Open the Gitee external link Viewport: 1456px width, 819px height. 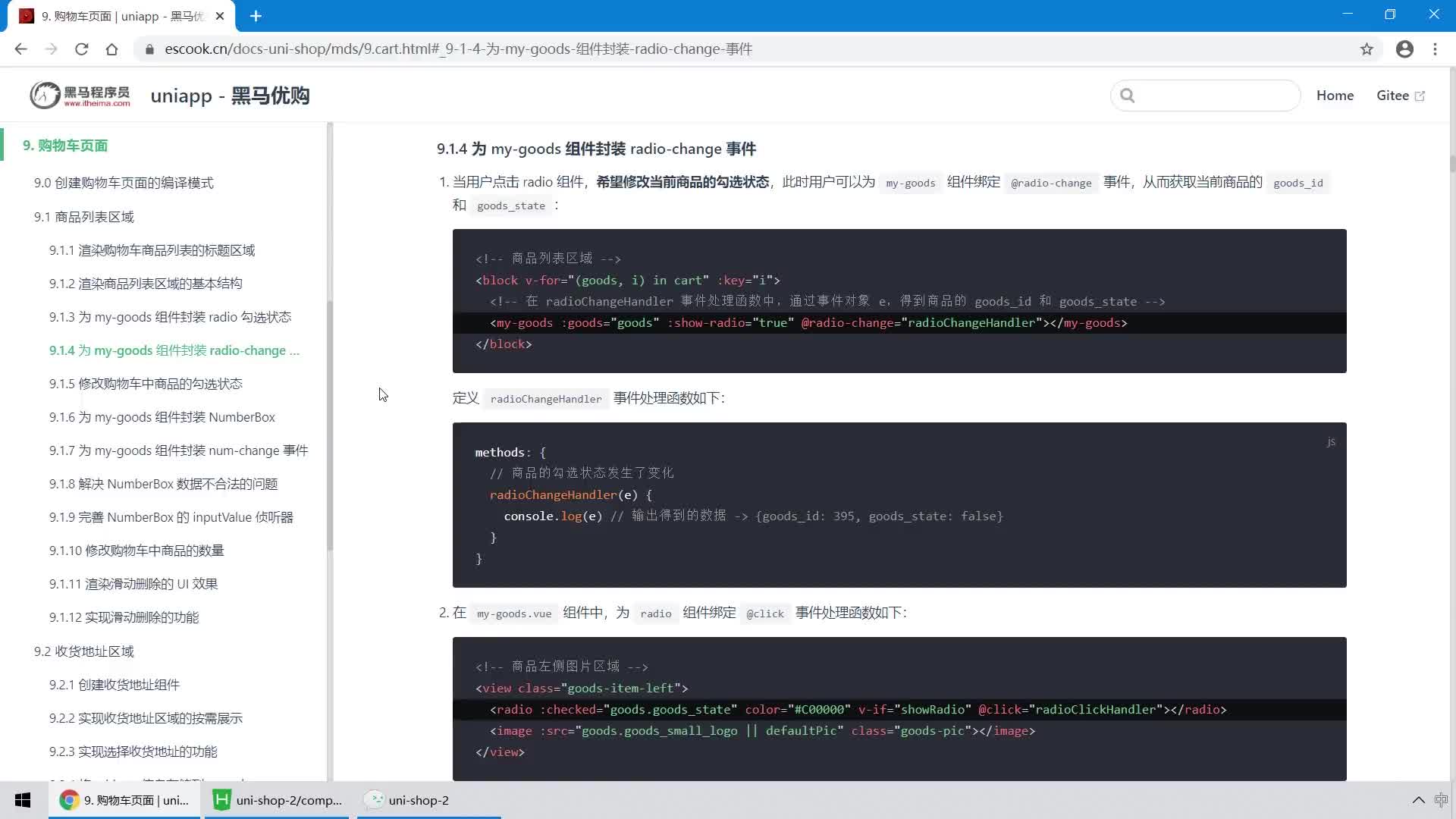tap(1401, 96)
